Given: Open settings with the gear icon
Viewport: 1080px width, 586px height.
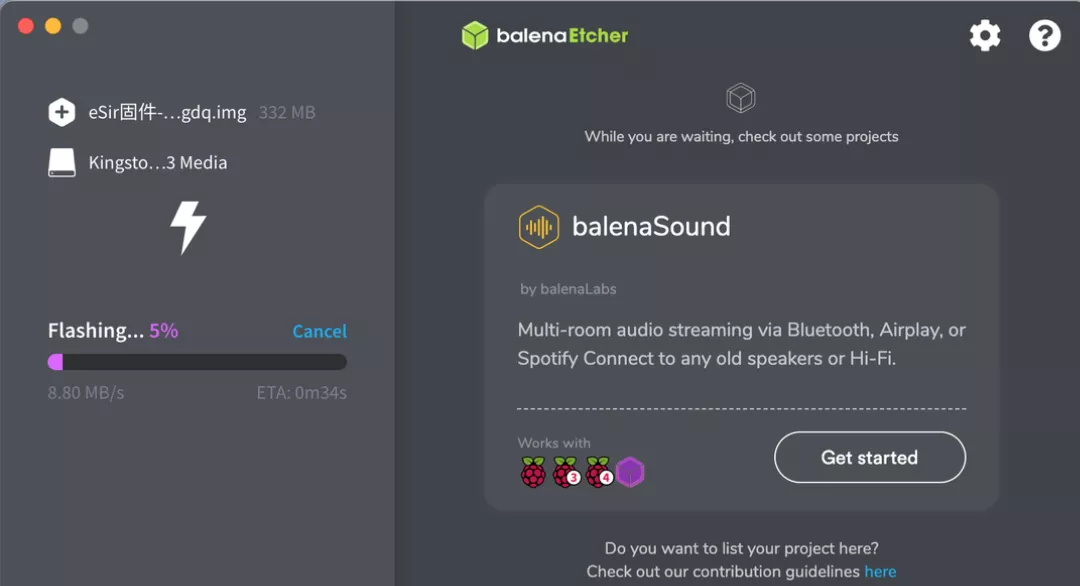Looking at the screenshot, I should (x=985, y=36).
